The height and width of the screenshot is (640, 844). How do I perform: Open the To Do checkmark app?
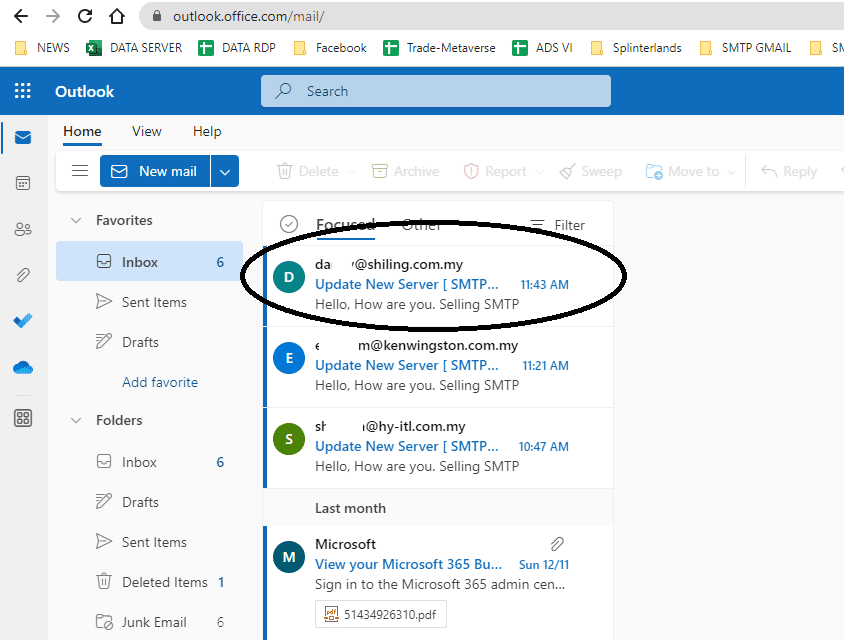[22, 321]
